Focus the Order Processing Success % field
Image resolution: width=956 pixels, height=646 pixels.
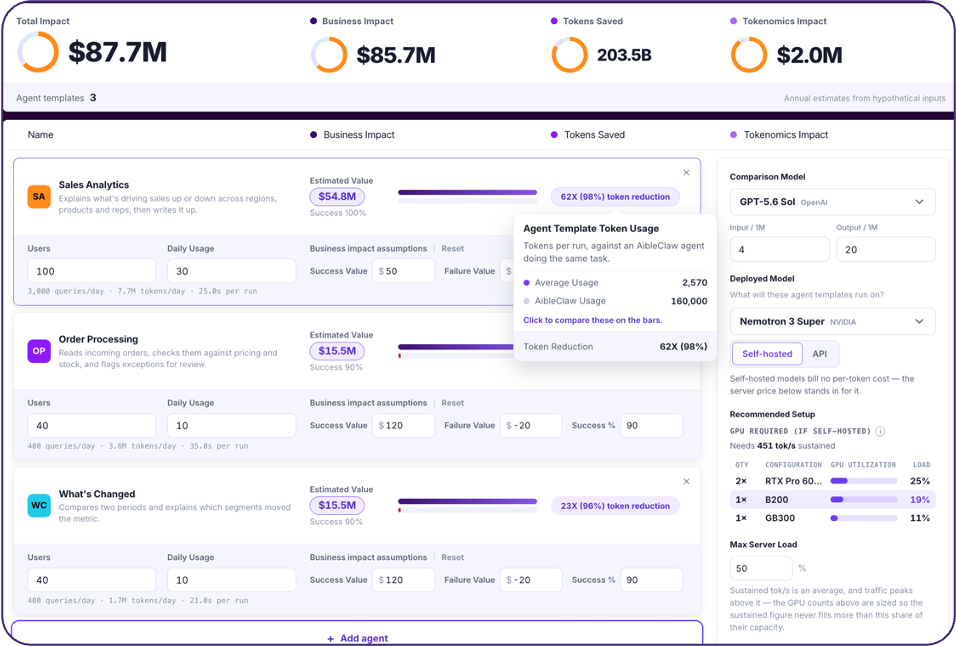click(x=652, y=425)
